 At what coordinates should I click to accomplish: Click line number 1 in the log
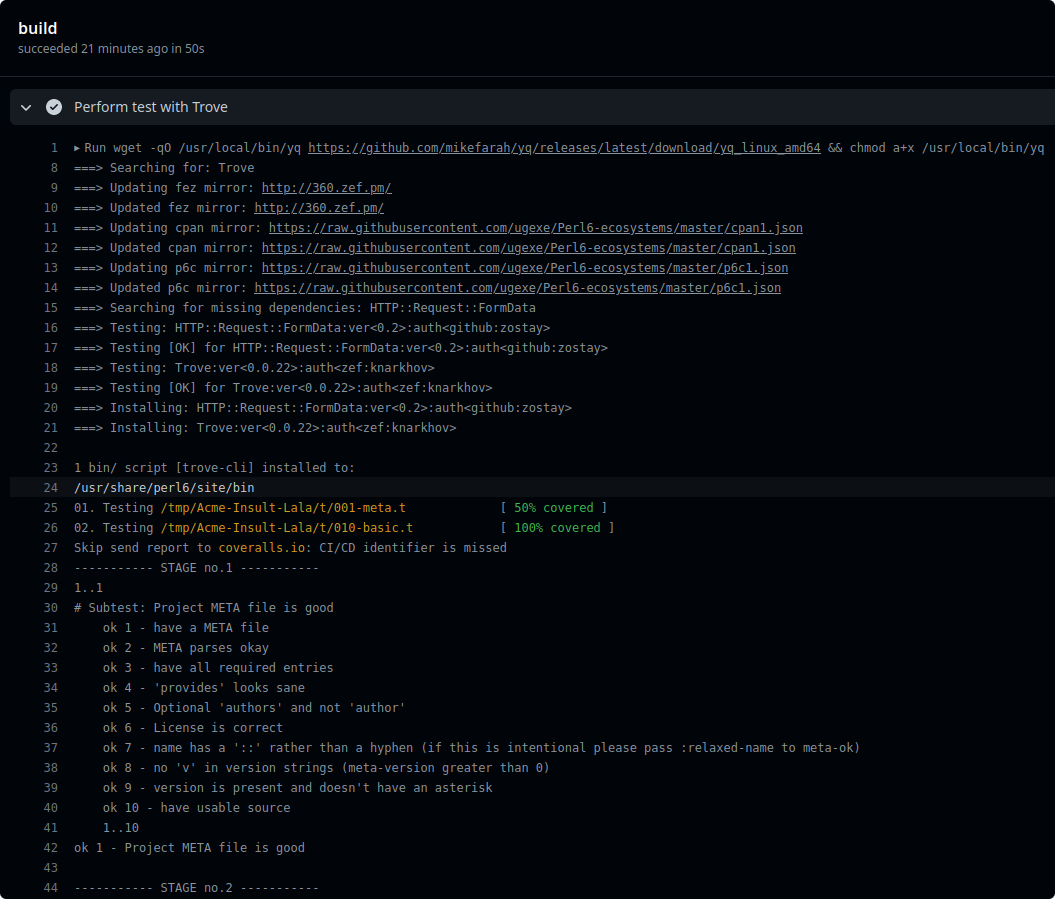[x=54, y=148]
